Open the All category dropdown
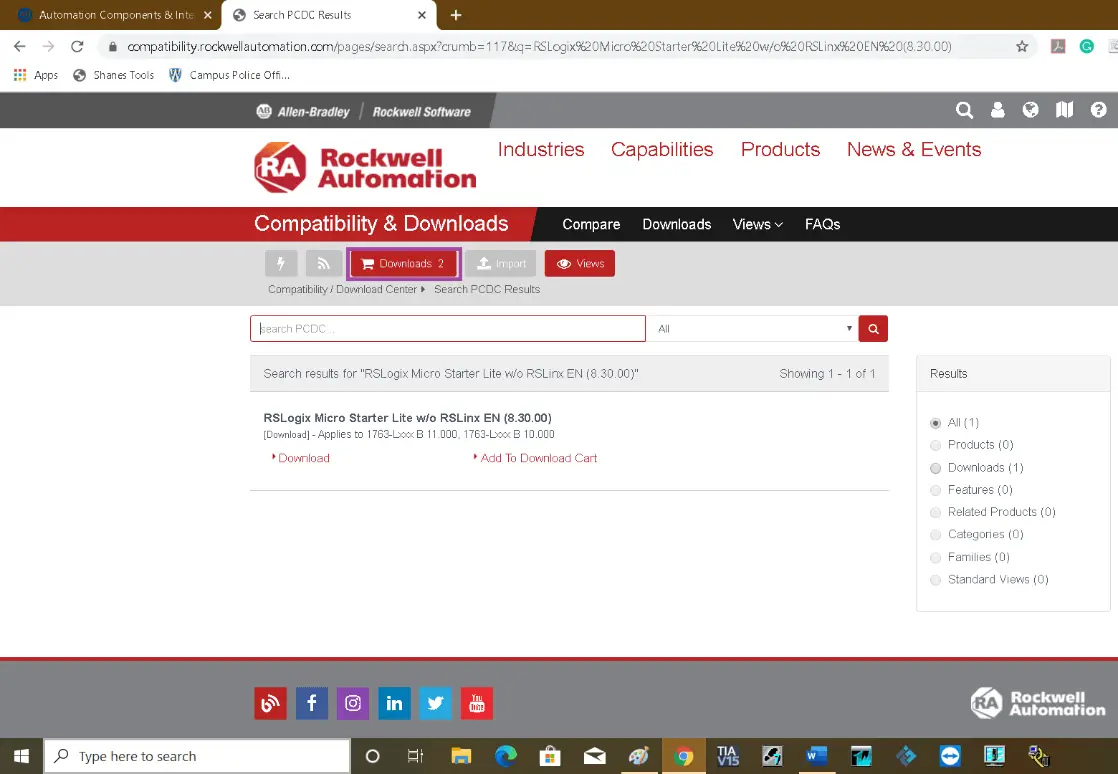Image resolution: width=1118 pixels, height=774 pixels. click(x=752, y=329)
